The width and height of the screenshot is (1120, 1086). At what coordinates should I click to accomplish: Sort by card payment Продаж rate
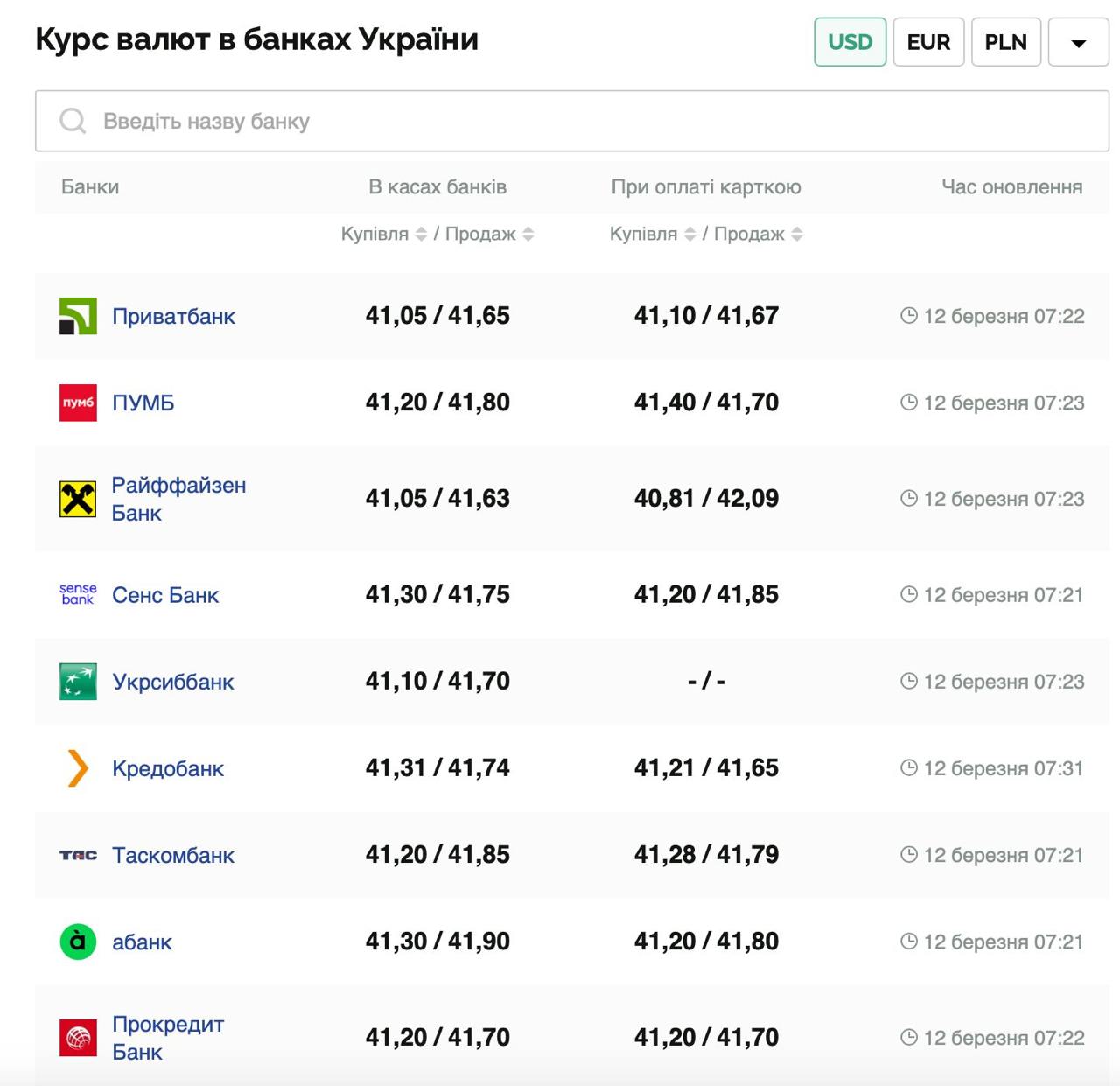point(796,234)
